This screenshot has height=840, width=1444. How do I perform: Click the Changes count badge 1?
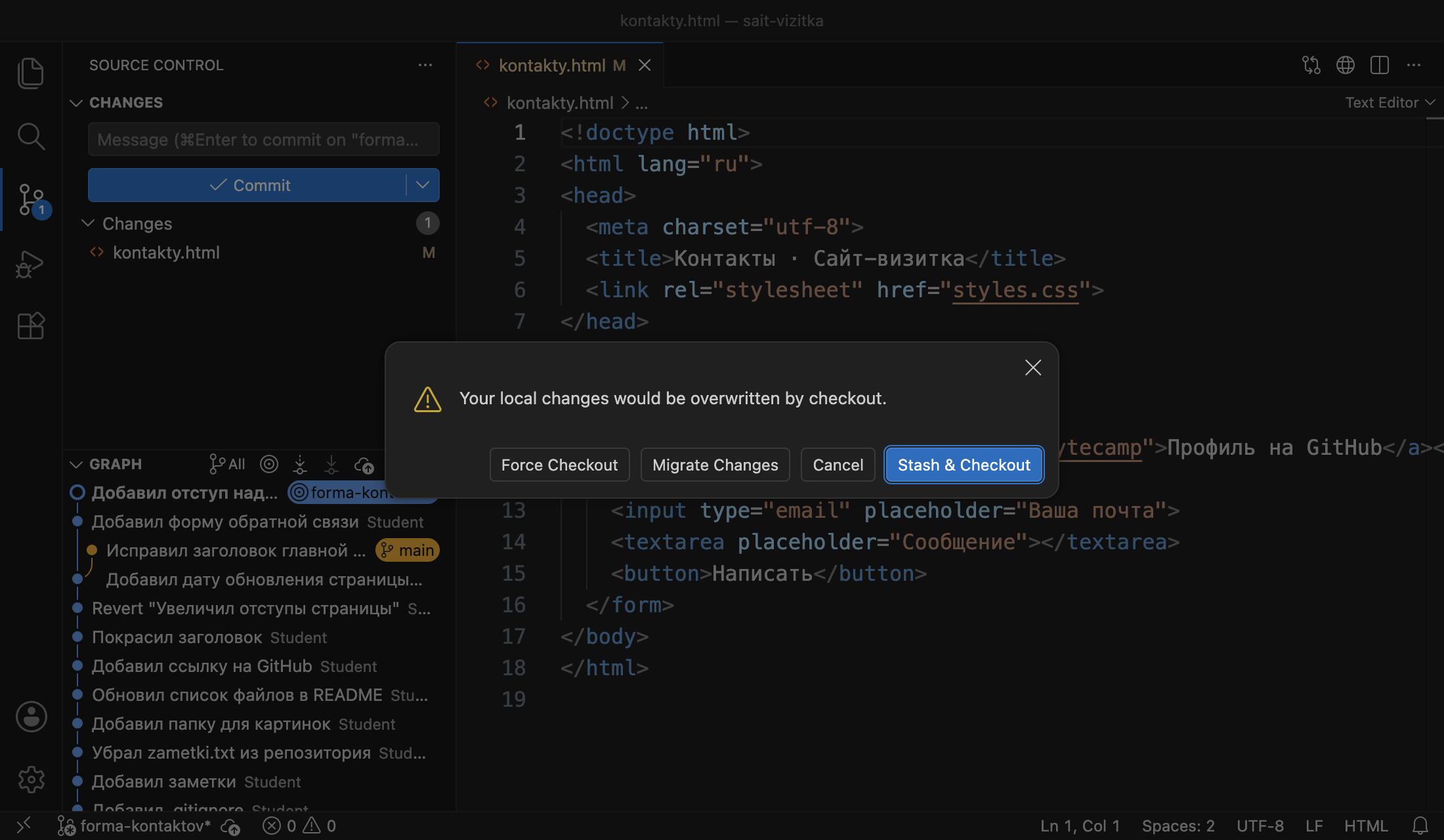(x=427, y=224)
